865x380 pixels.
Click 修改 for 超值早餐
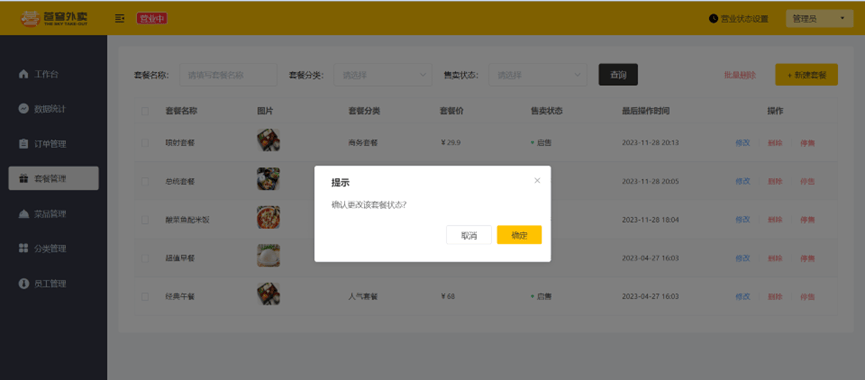point(743,258)
